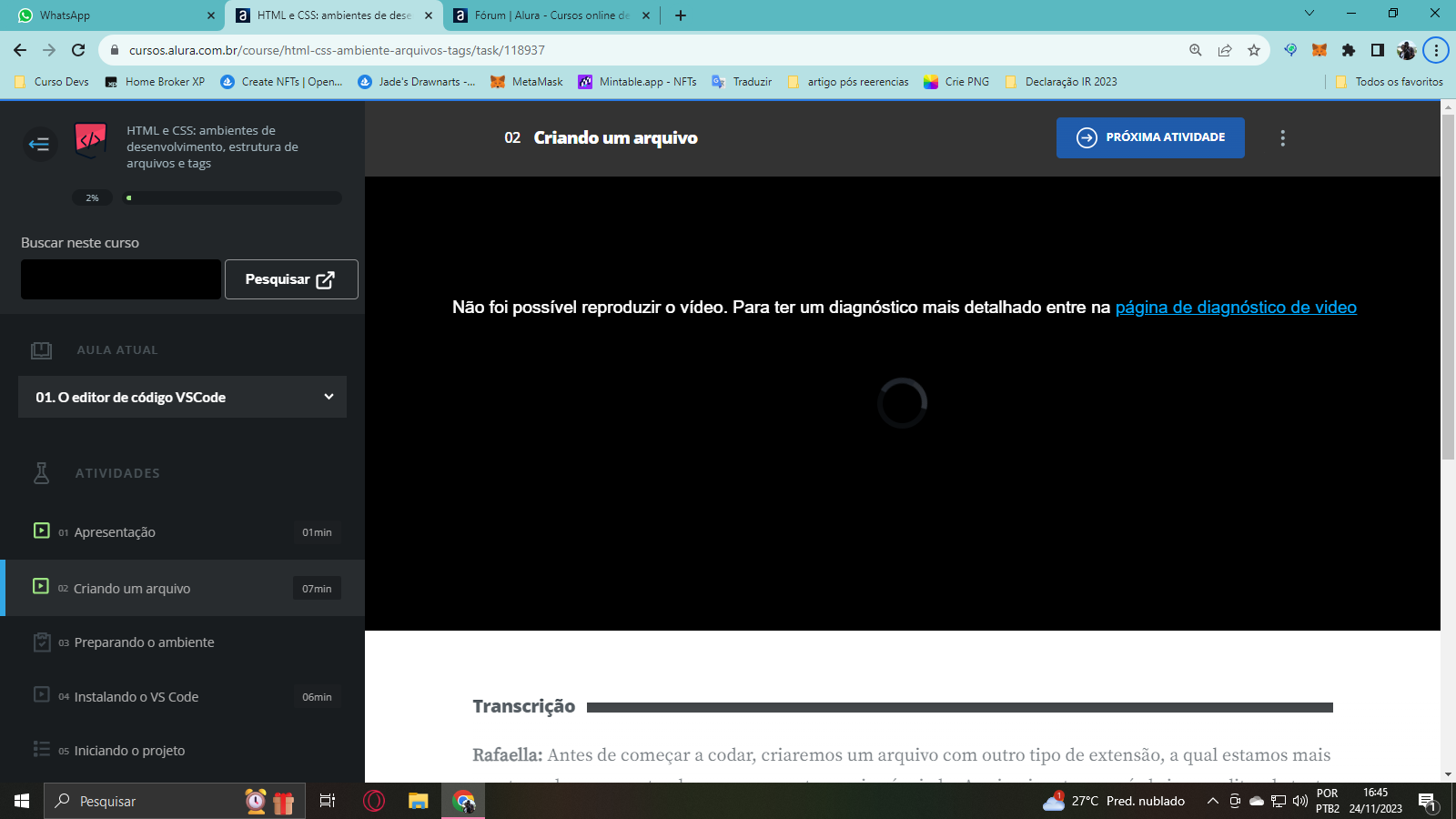Open the Home Broker XP bookmark

click(x=155, y=82)
